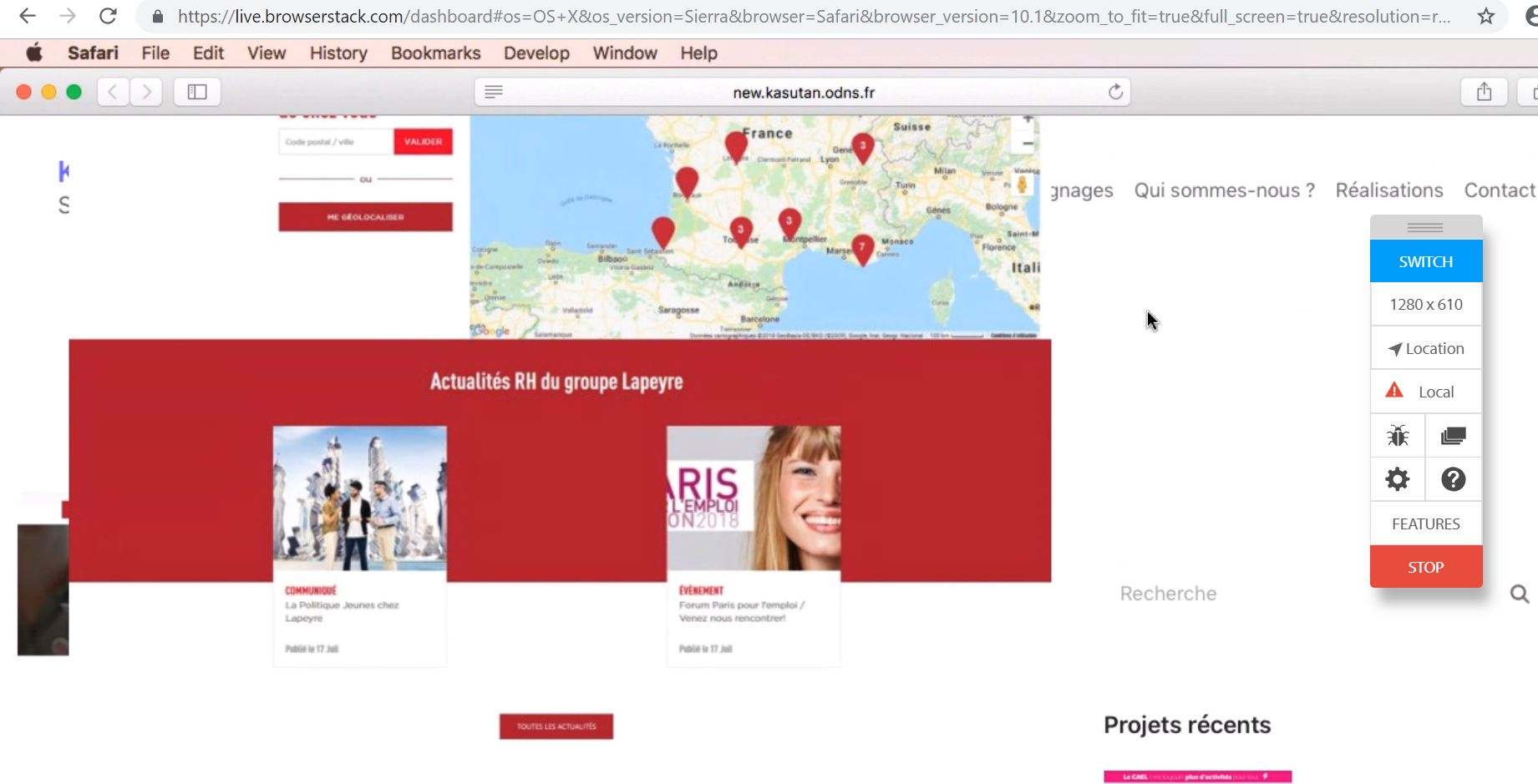Image resolution: width=1538 pixels, height=784 pixels.
Task: Show Reader view icon in address bar
Action: pos(494,92)
